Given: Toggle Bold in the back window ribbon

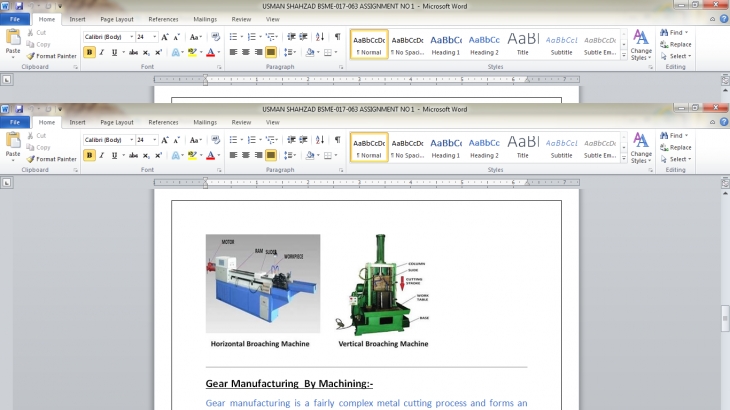Looking at the screenshot, I should coord(89,52).
